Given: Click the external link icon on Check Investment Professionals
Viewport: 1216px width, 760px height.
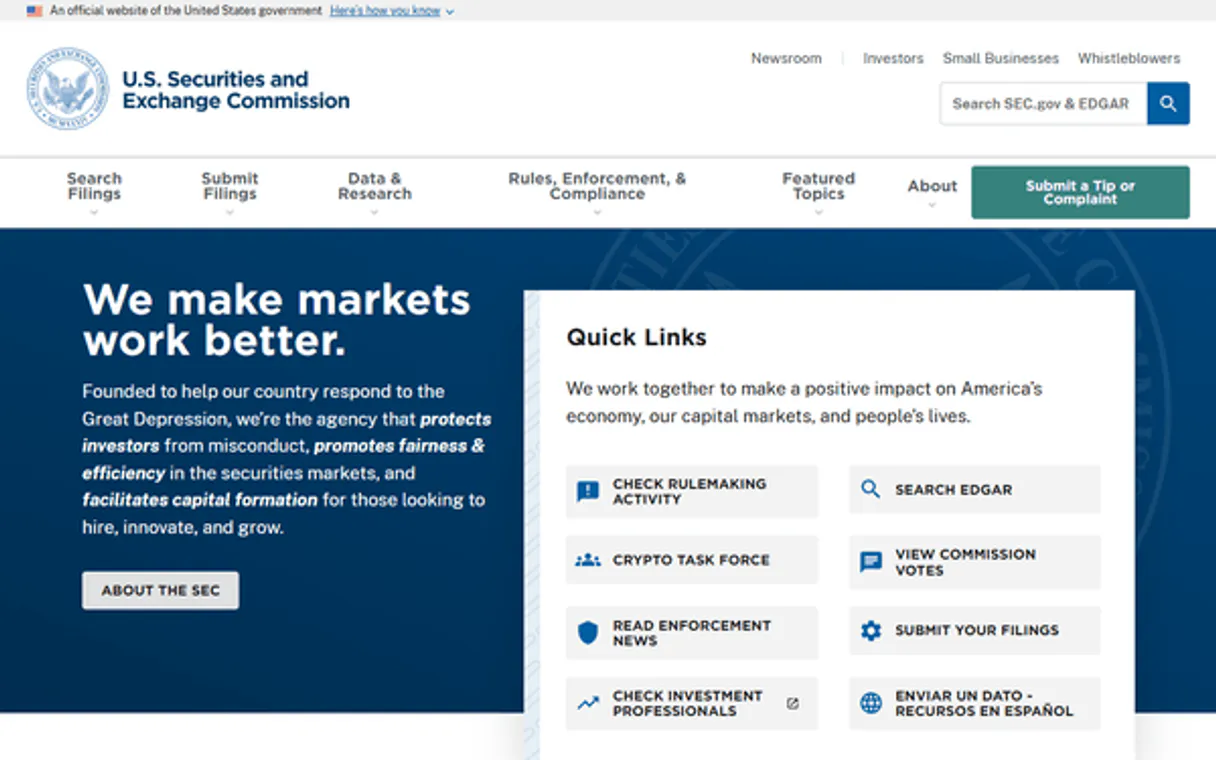Looking at the screenshot, I should [x=793, y=703].
